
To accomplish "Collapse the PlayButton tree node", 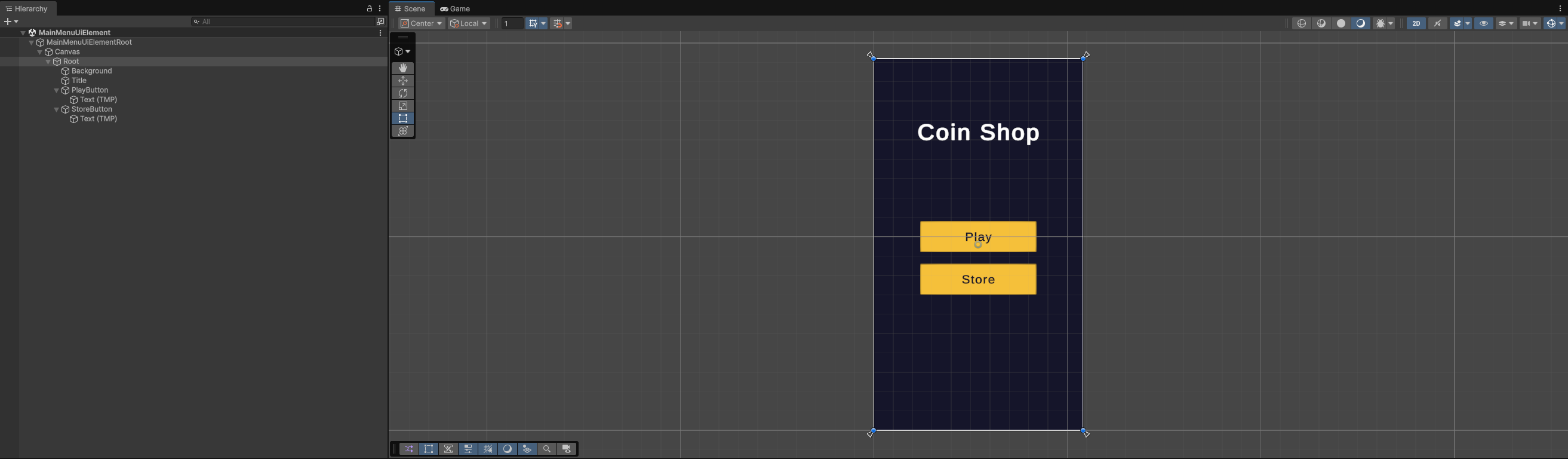I will (57, 90).
